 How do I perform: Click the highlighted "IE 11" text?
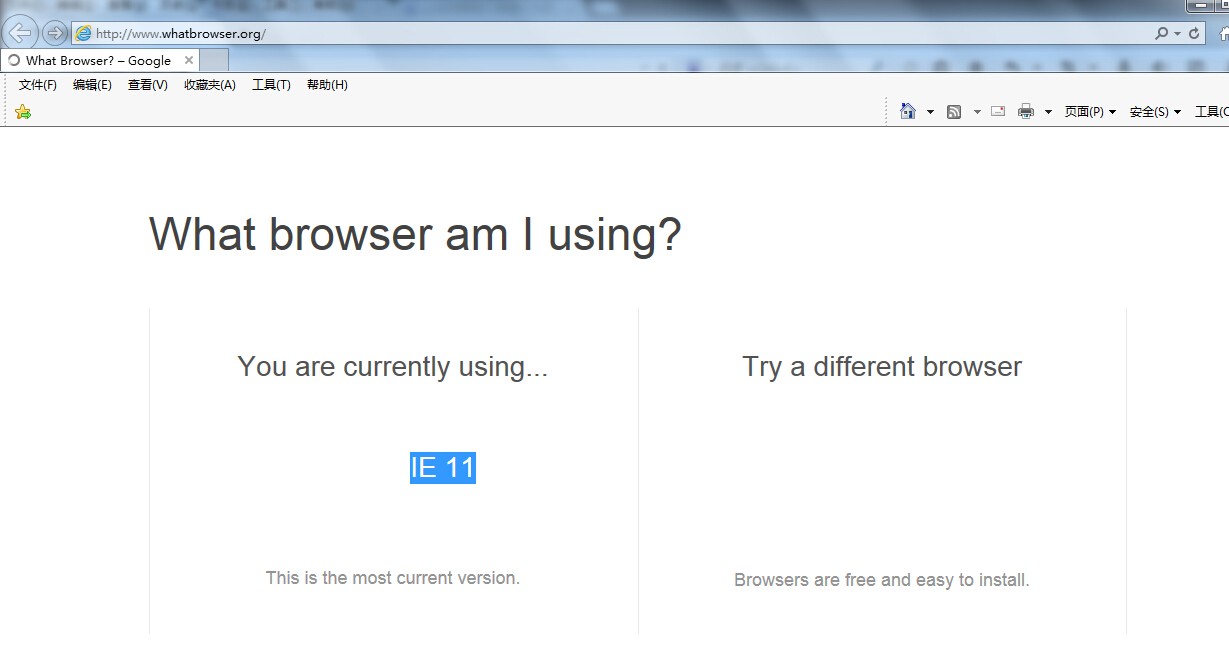click(x=443, y=468)
